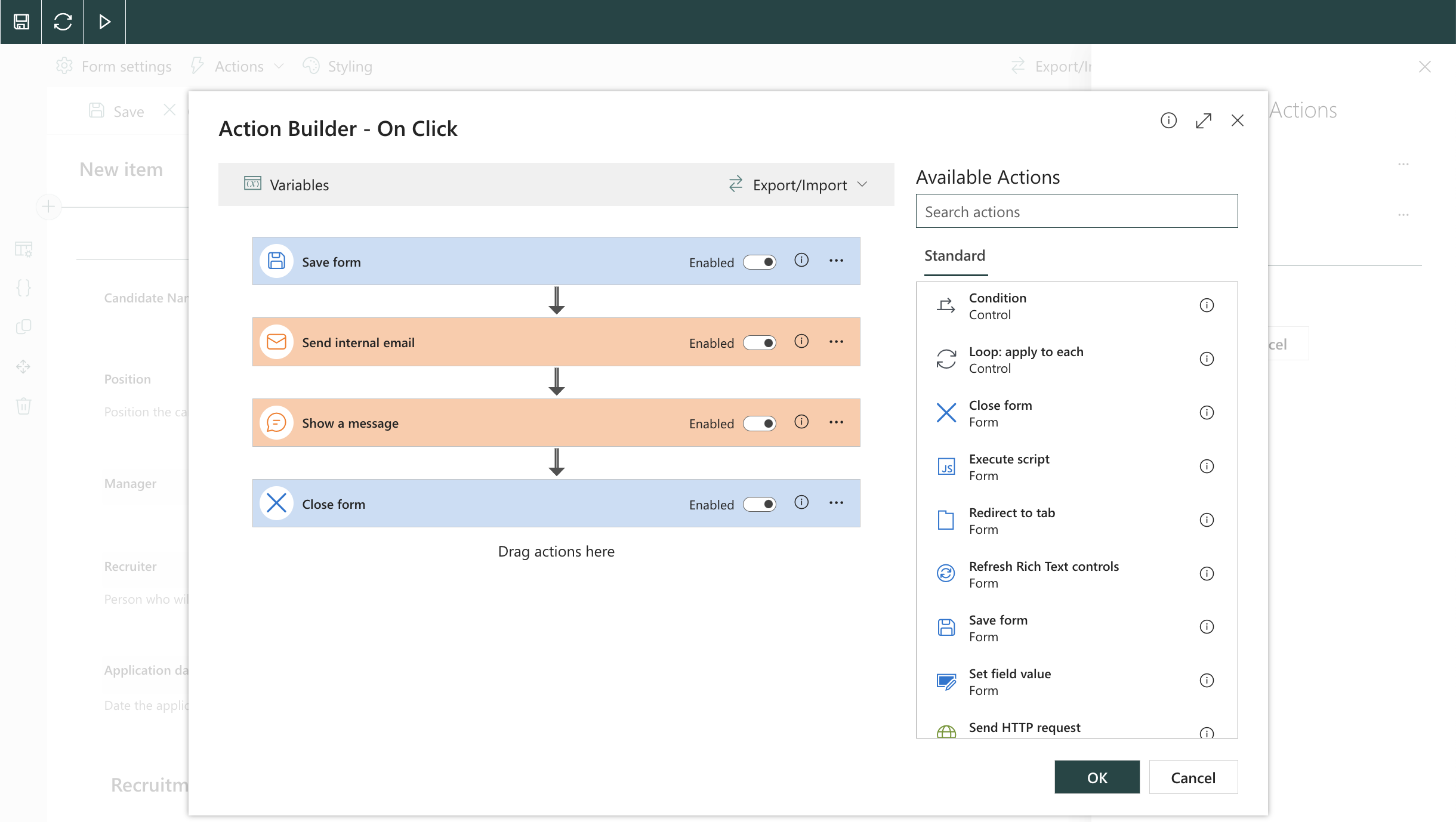
Task: Click the OK button to confirm actions
Action: click(x=1097, y=777)
